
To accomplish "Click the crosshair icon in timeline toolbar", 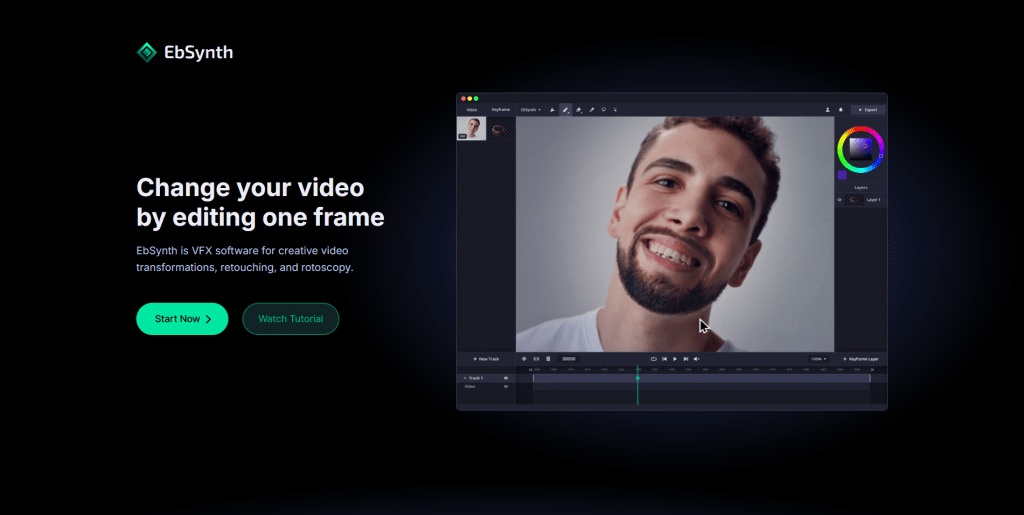I will (x=524, y=359).
